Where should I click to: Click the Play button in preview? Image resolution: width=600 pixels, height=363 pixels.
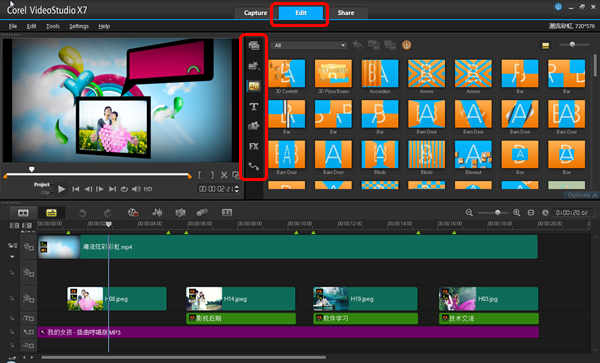click(61, 189)
